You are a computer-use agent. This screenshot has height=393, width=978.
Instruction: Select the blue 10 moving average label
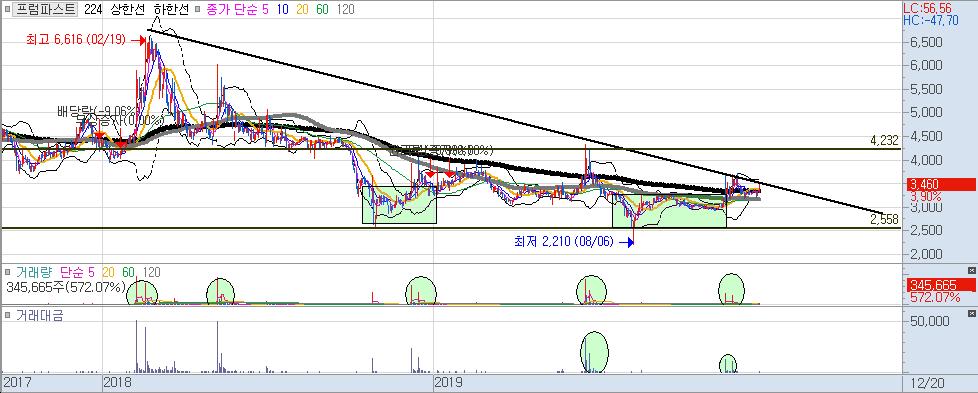(283, 9)
